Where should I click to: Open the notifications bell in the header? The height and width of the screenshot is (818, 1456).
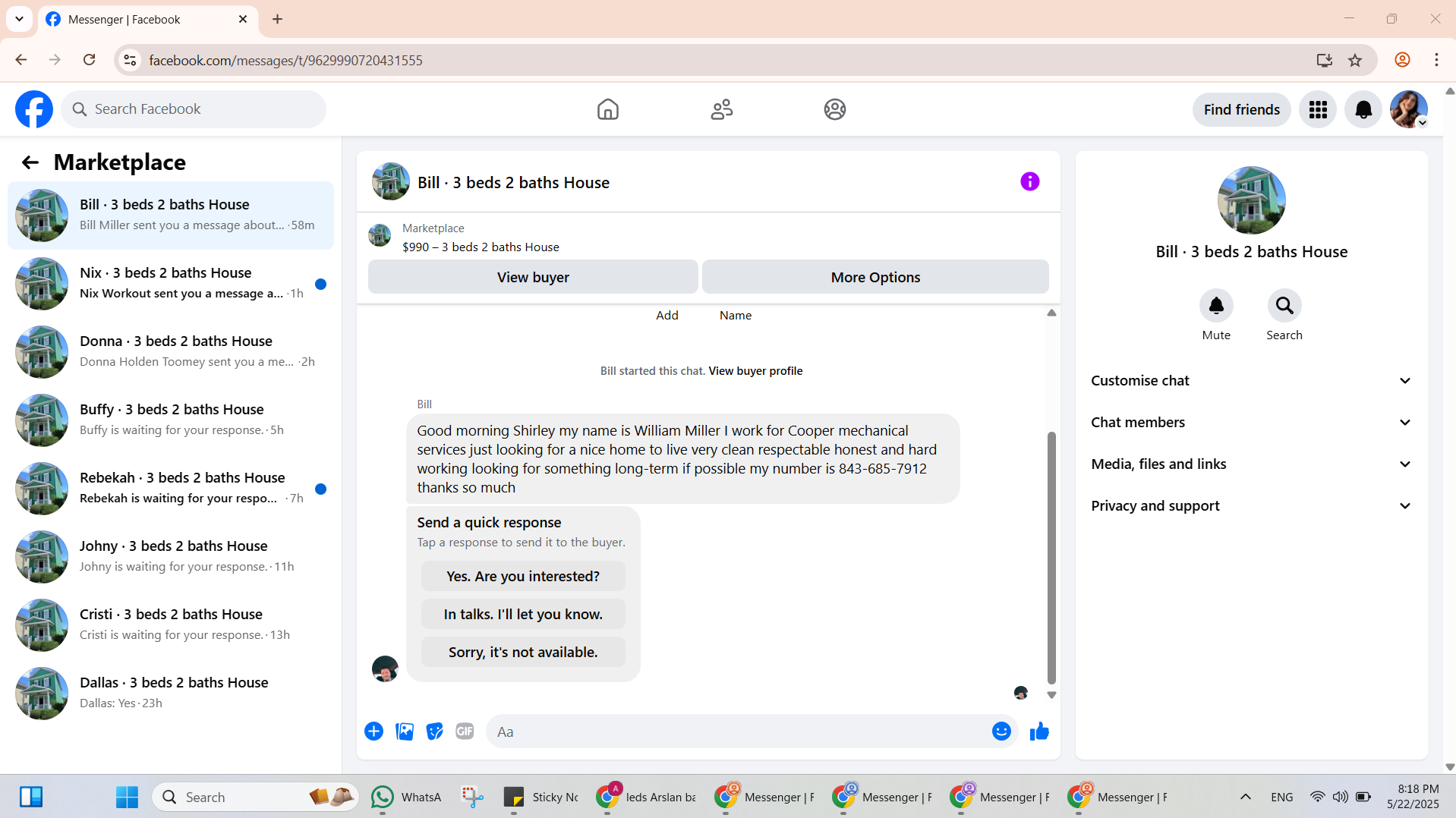[1363, 110]
